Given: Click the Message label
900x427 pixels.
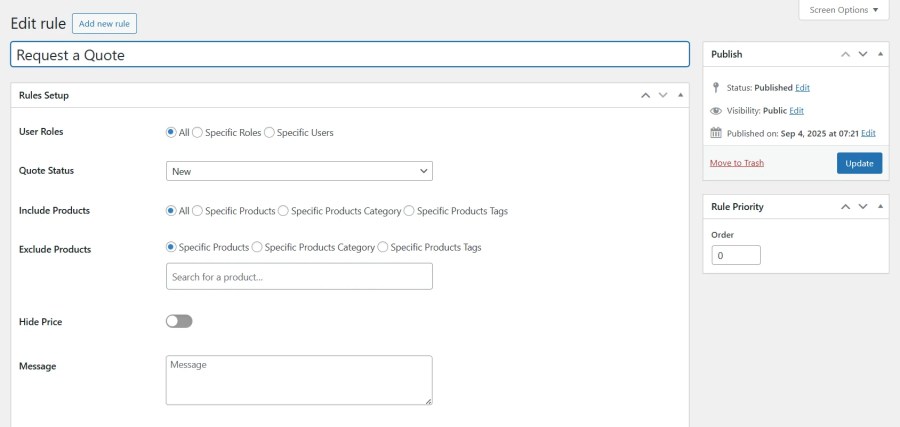Looking at the screenshot, I should pyautogui.click(x=37, y=366).
